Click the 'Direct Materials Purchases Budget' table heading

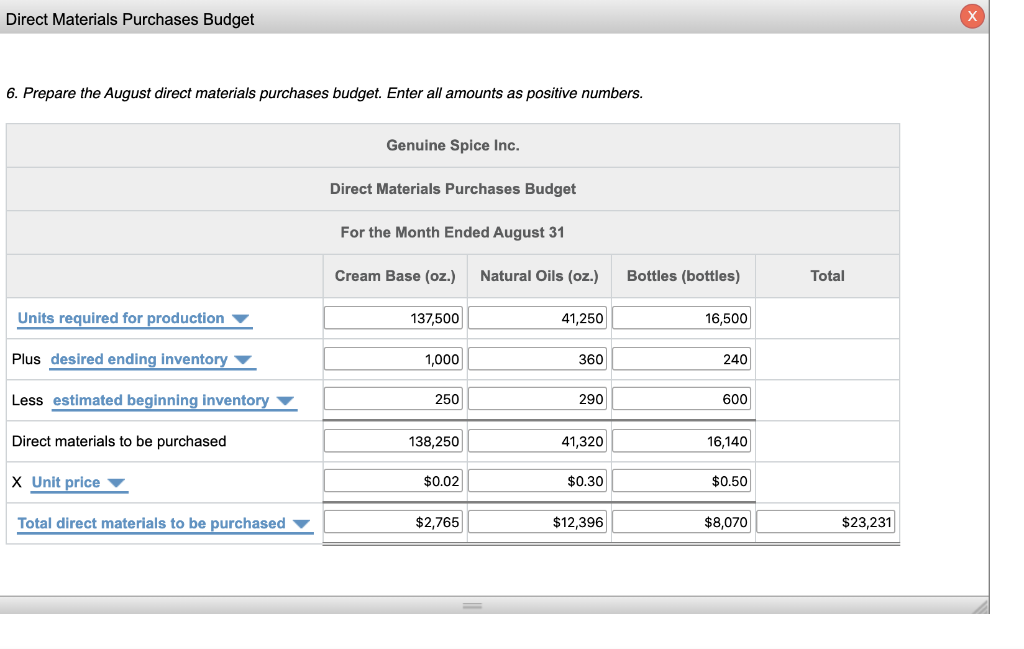pyautogui.click(x=453, y=189)
